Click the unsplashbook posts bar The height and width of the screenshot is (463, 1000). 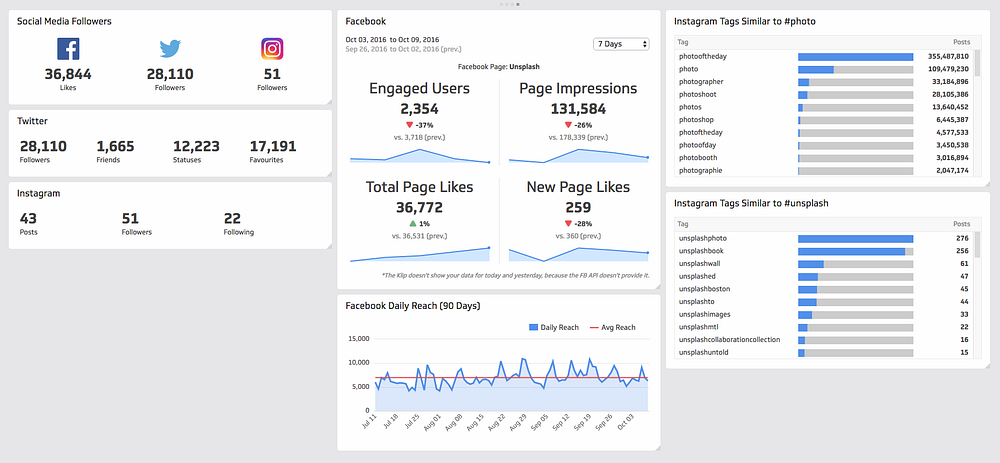[x=855, y=251]
